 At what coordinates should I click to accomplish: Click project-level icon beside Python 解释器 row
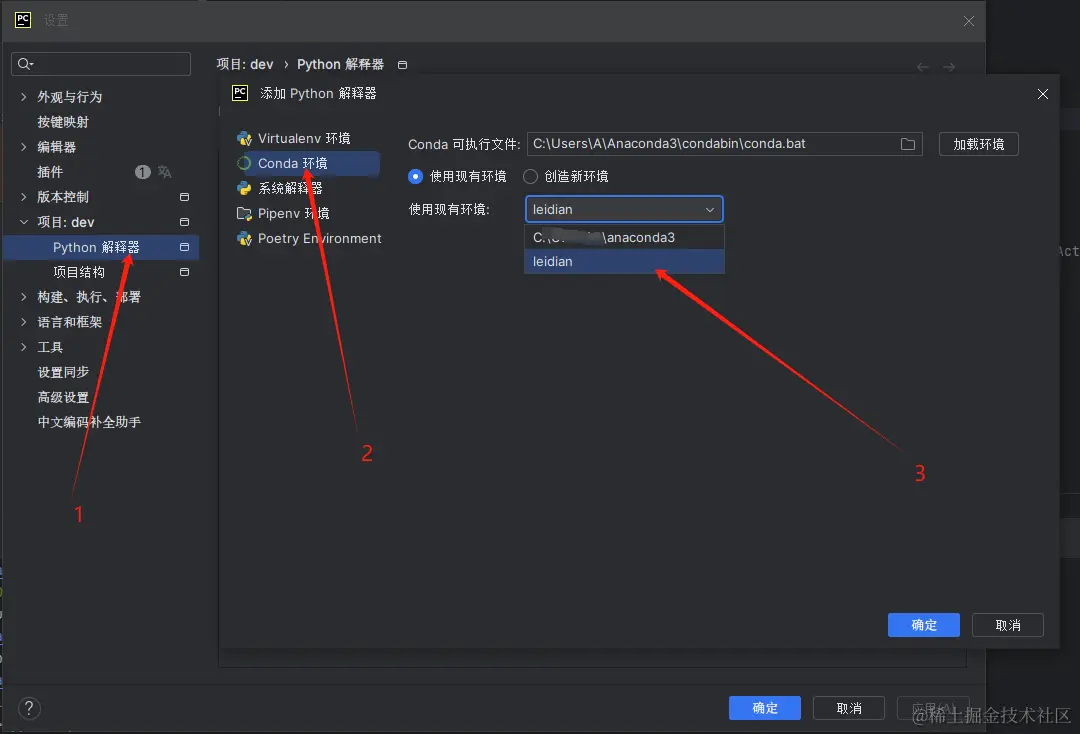[184, 247]
